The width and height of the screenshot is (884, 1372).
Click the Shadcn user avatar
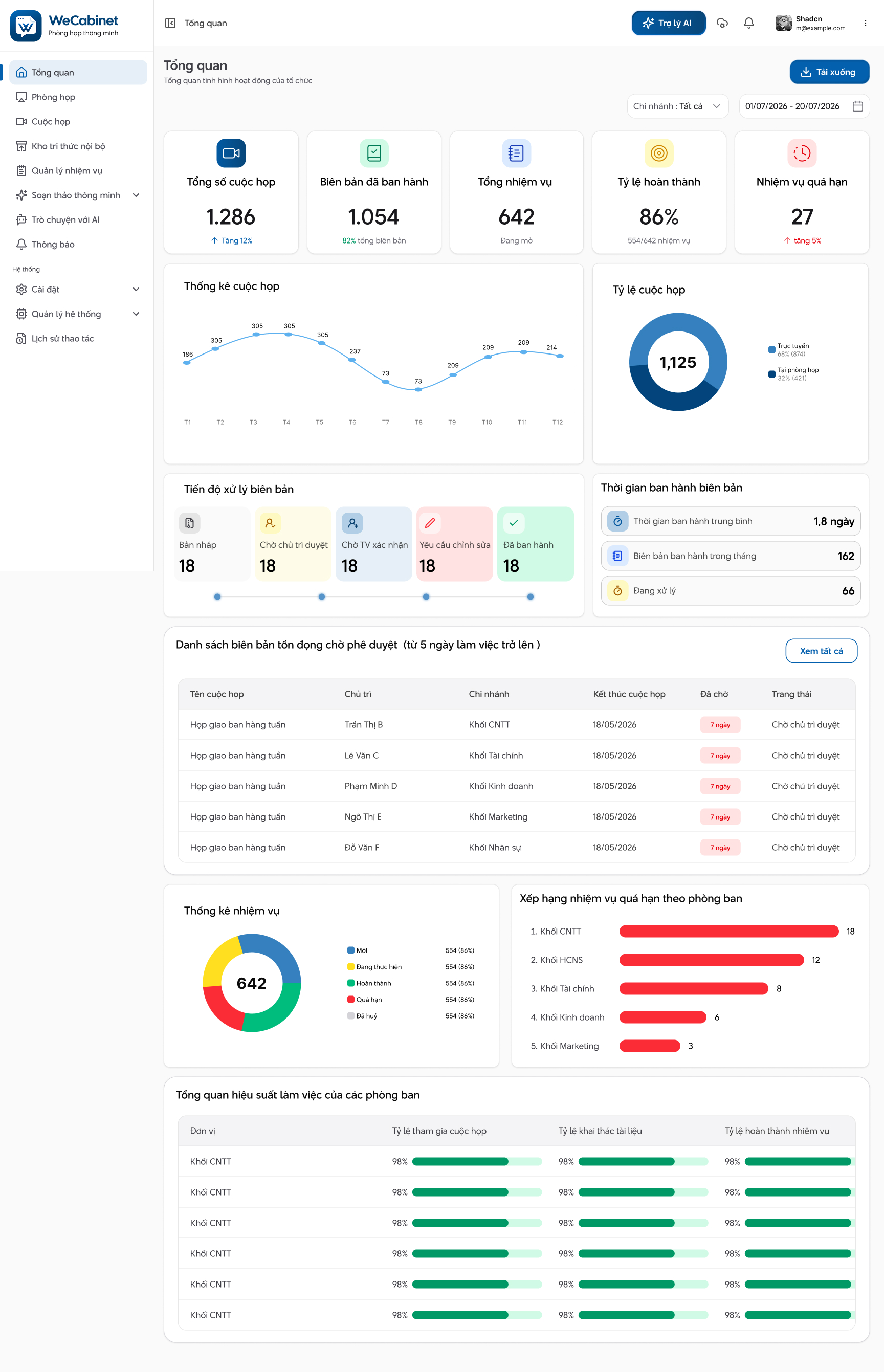[783, 23]
